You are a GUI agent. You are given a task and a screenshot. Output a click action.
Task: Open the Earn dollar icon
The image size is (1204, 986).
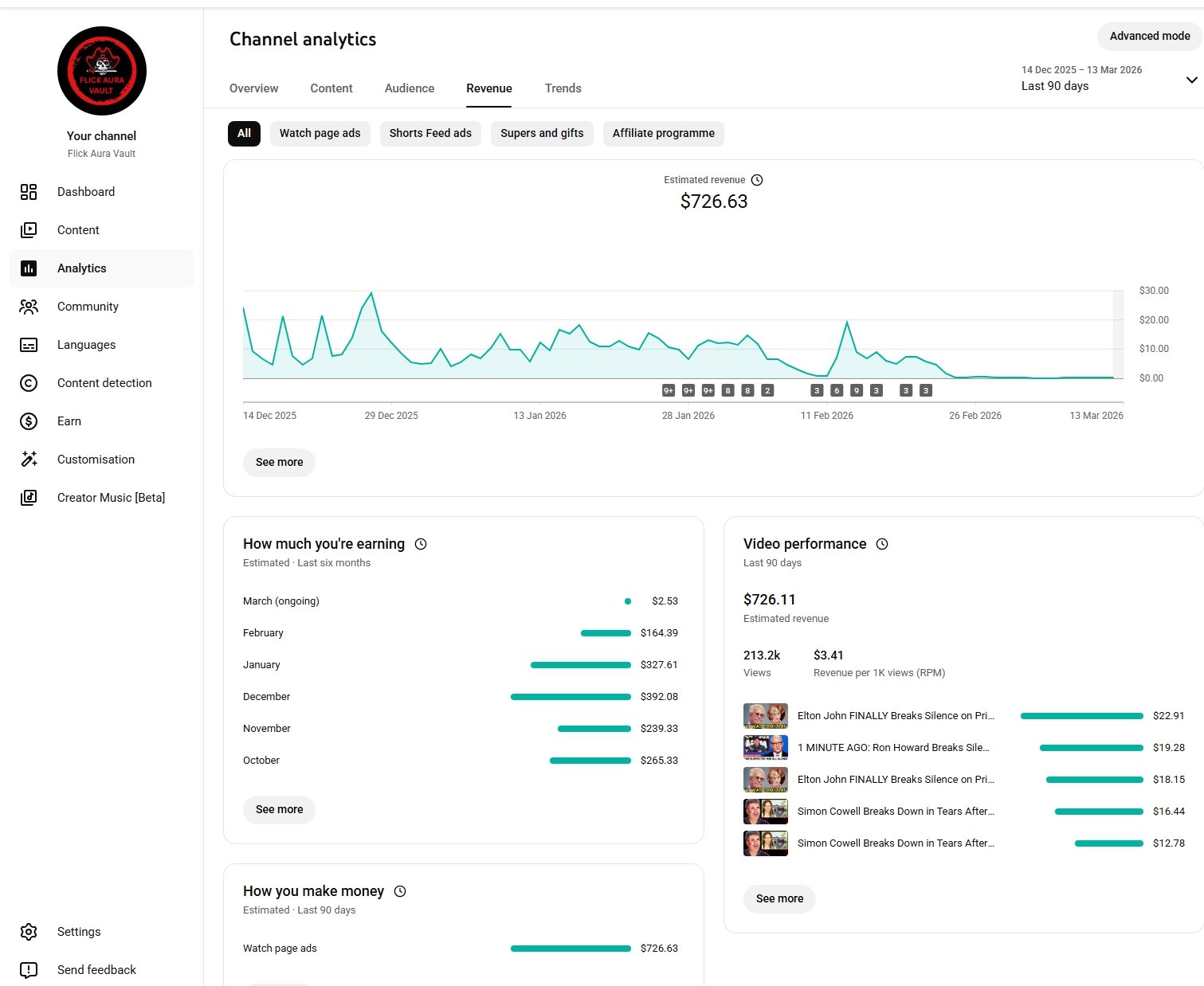(x=29, y=421)
